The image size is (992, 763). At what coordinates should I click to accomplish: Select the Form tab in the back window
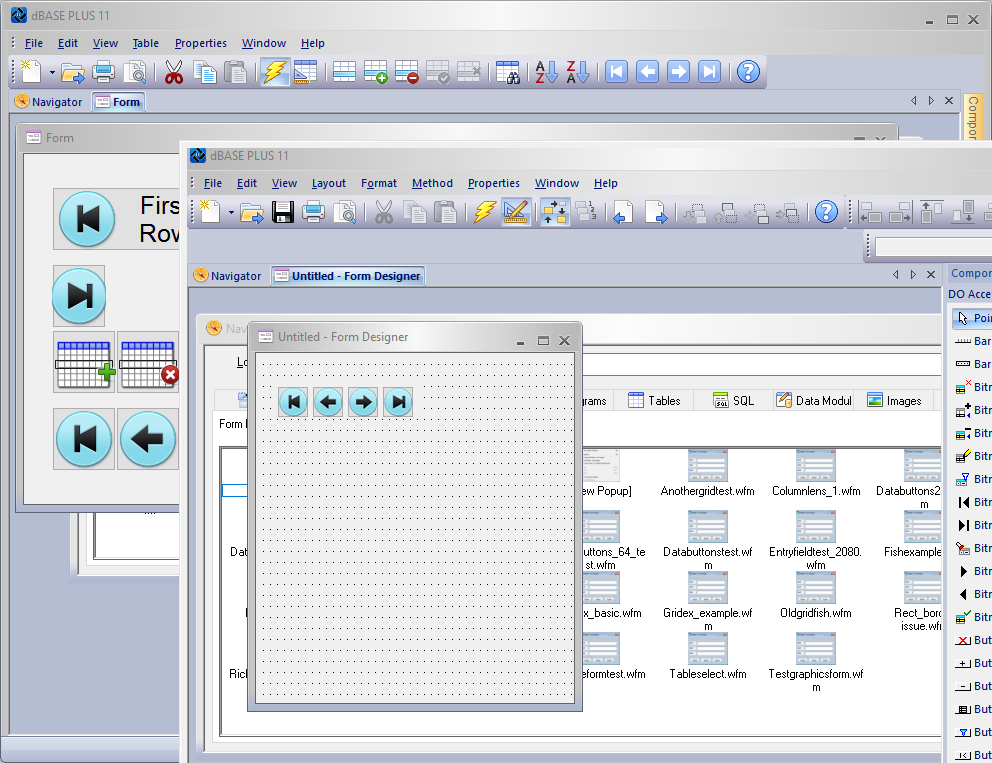[x=119, y=102]
